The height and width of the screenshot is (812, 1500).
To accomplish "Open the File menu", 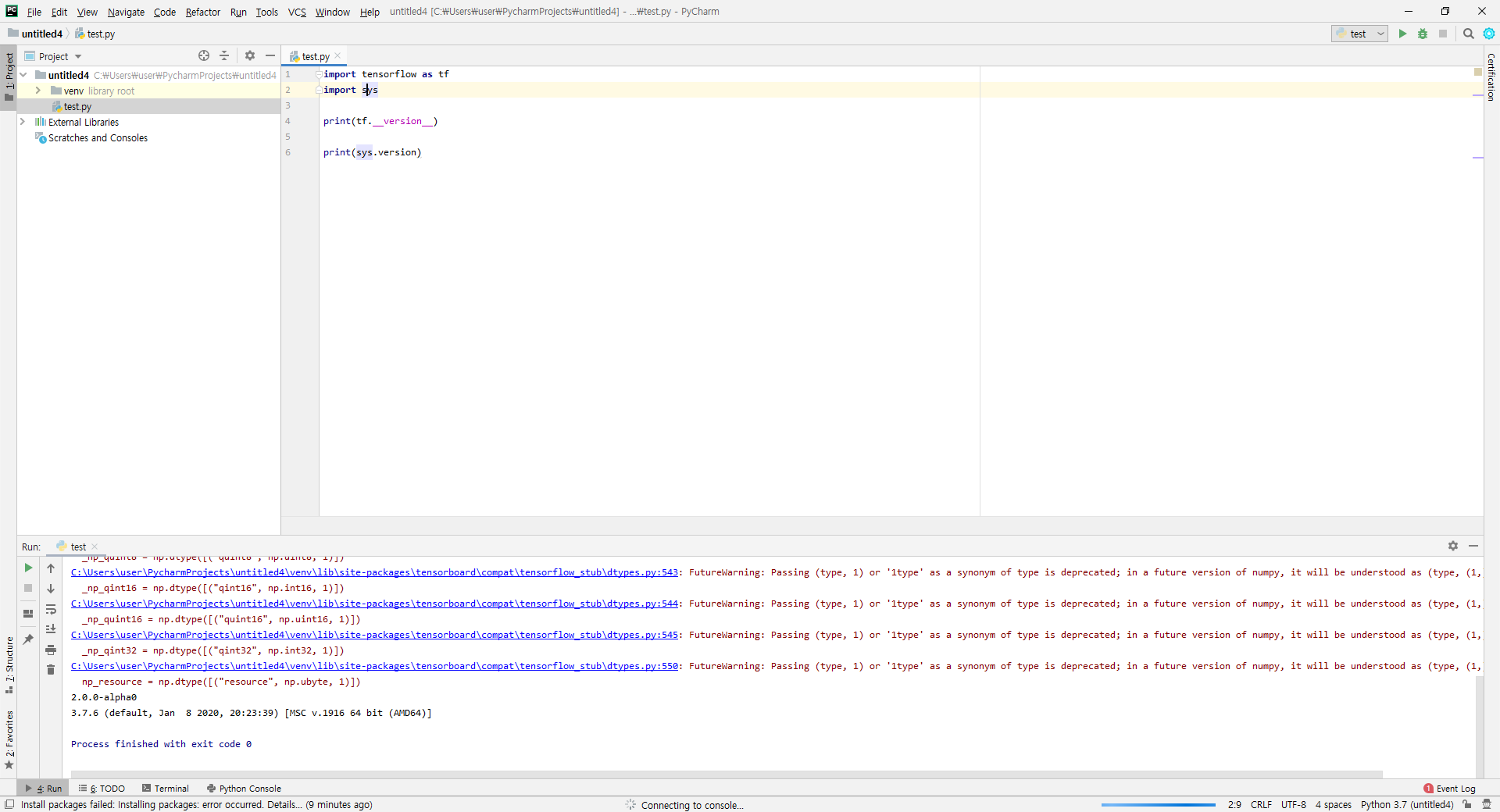I will (34, 12).
